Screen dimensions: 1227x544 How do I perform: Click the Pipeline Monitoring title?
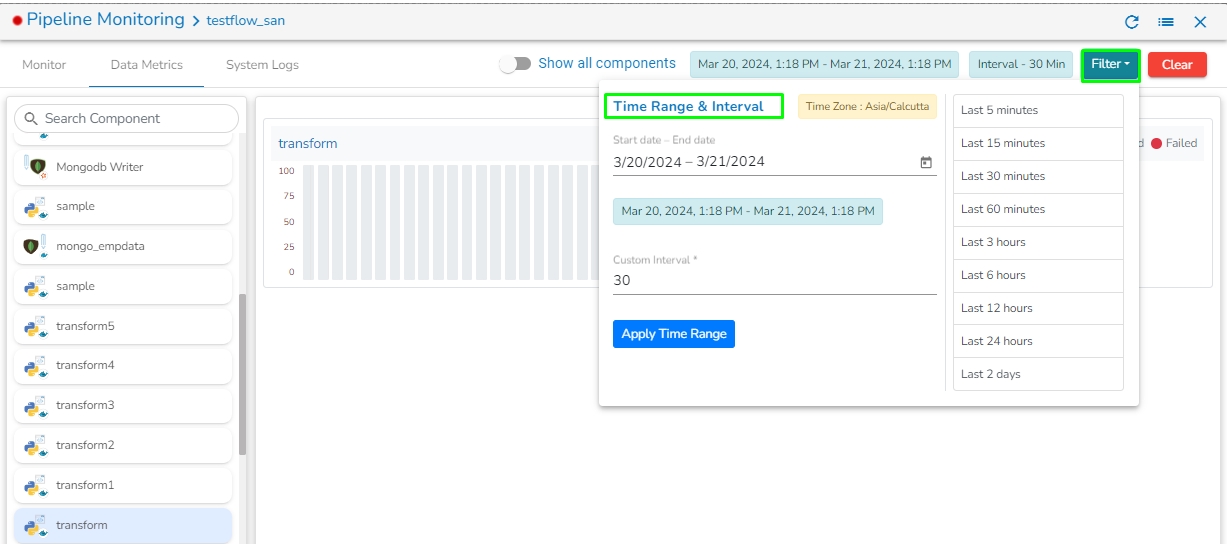click(x=106, y=19)
